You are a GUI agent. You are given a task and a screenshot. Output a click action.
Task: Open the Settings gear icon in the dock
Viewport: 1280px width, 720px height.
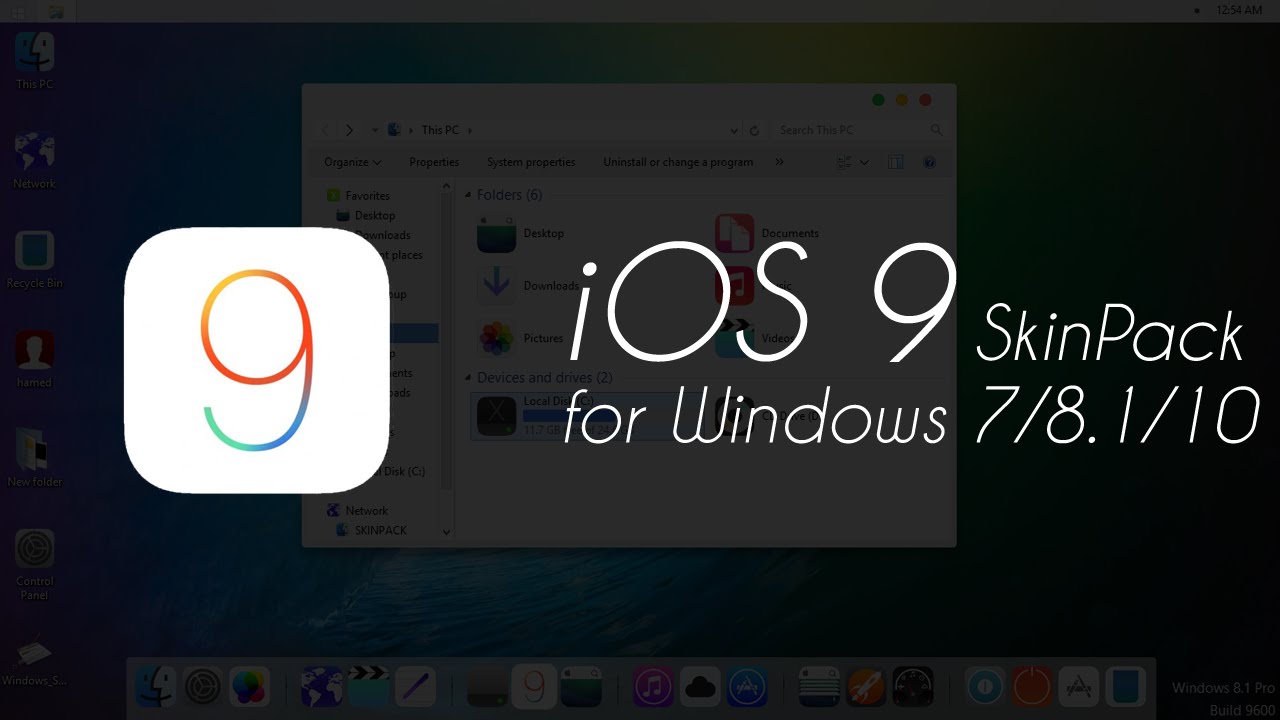click(x=203, y=687)
